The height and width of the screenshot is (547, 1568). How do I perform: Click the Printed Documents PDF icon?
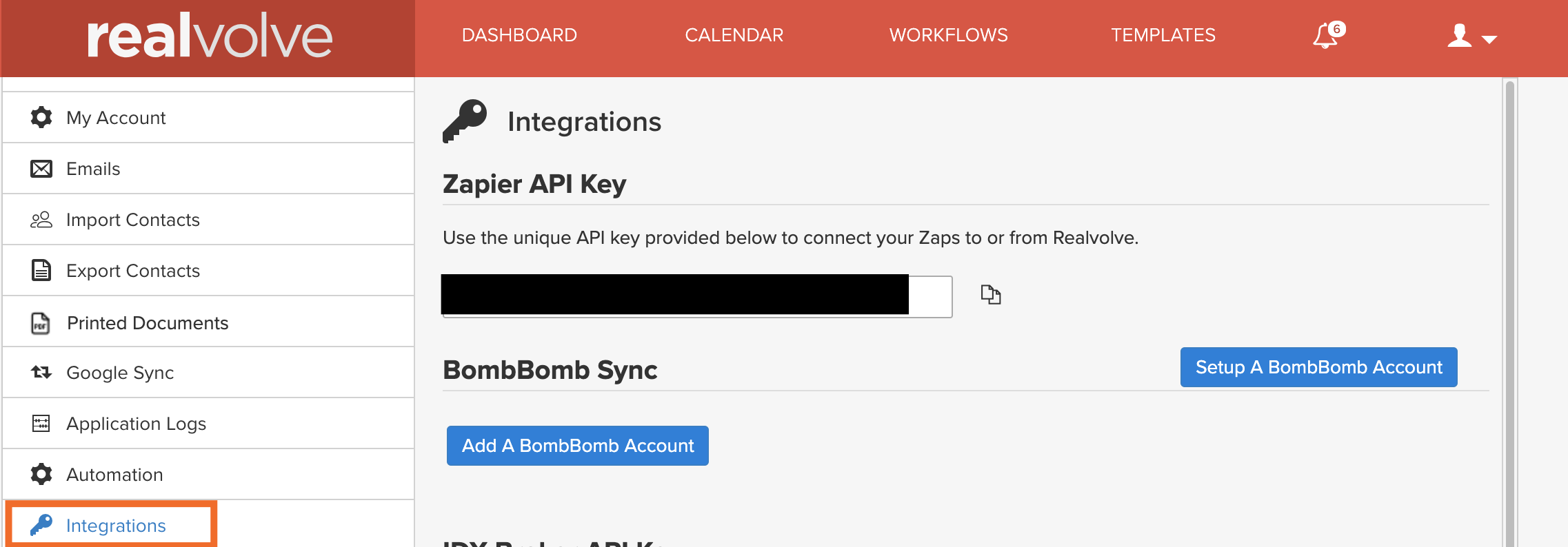pyautogui.click(x=41, y=322)
